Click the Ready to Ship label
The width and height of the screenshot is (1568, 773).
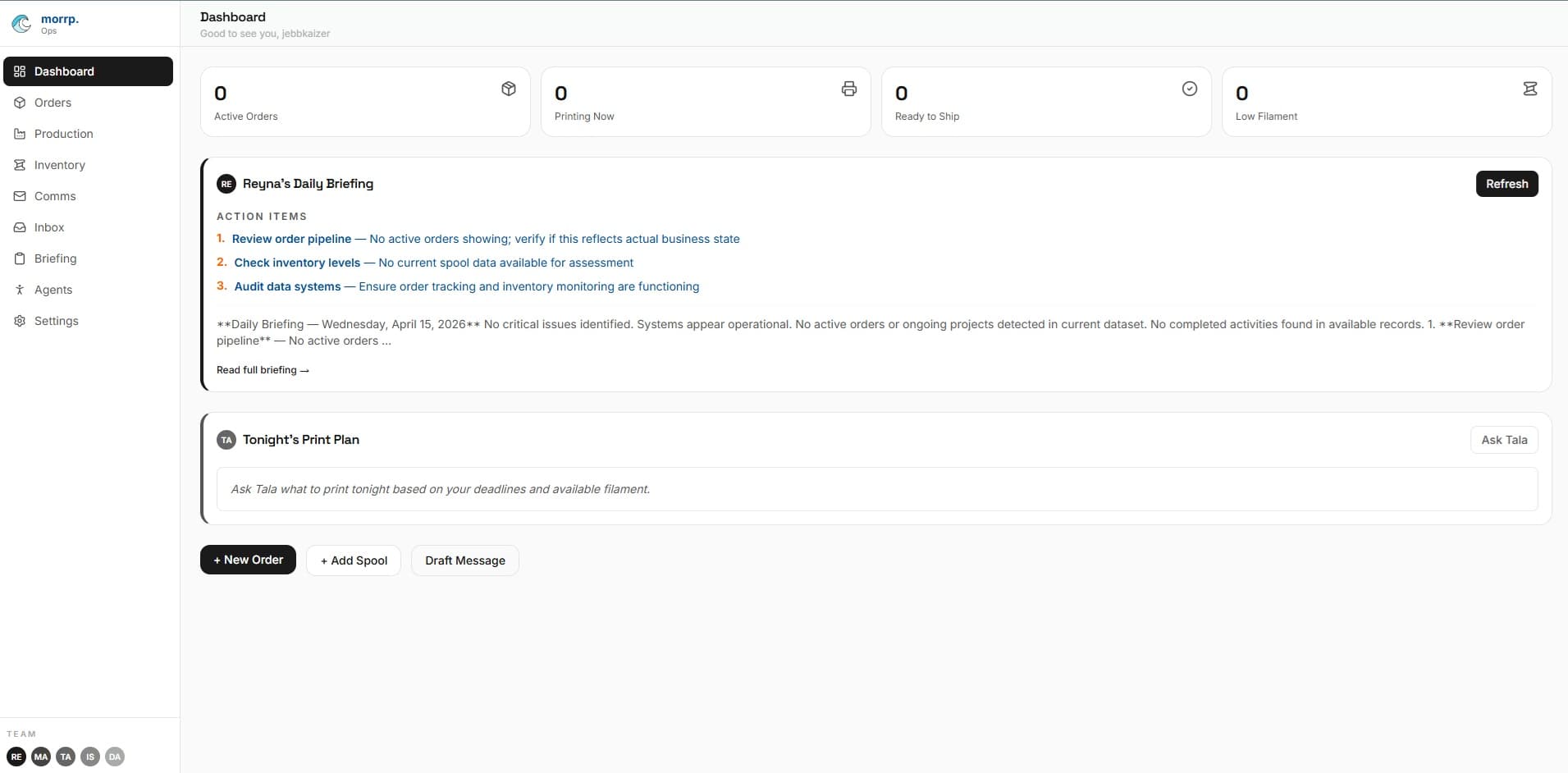click(x=927, y=117)
